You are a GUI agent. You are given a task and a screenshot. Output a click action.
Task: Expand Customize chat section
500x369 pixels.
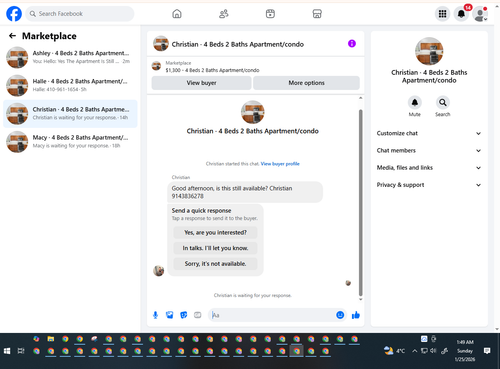(429, 133)
